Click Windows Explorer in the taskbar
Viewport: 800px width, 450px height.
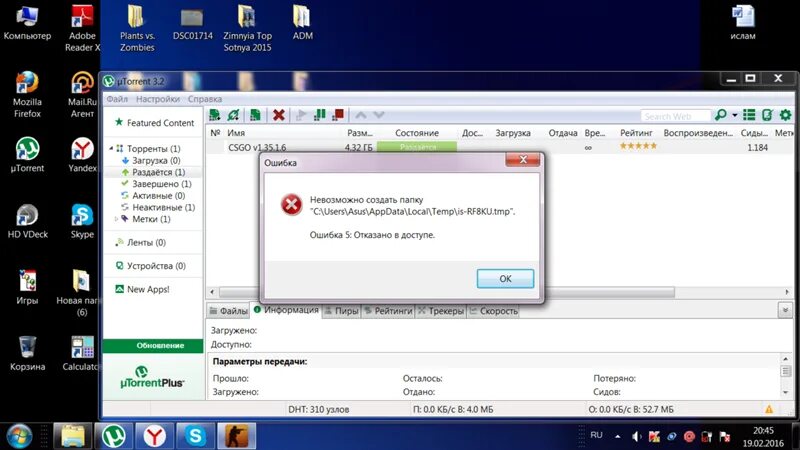73,436
